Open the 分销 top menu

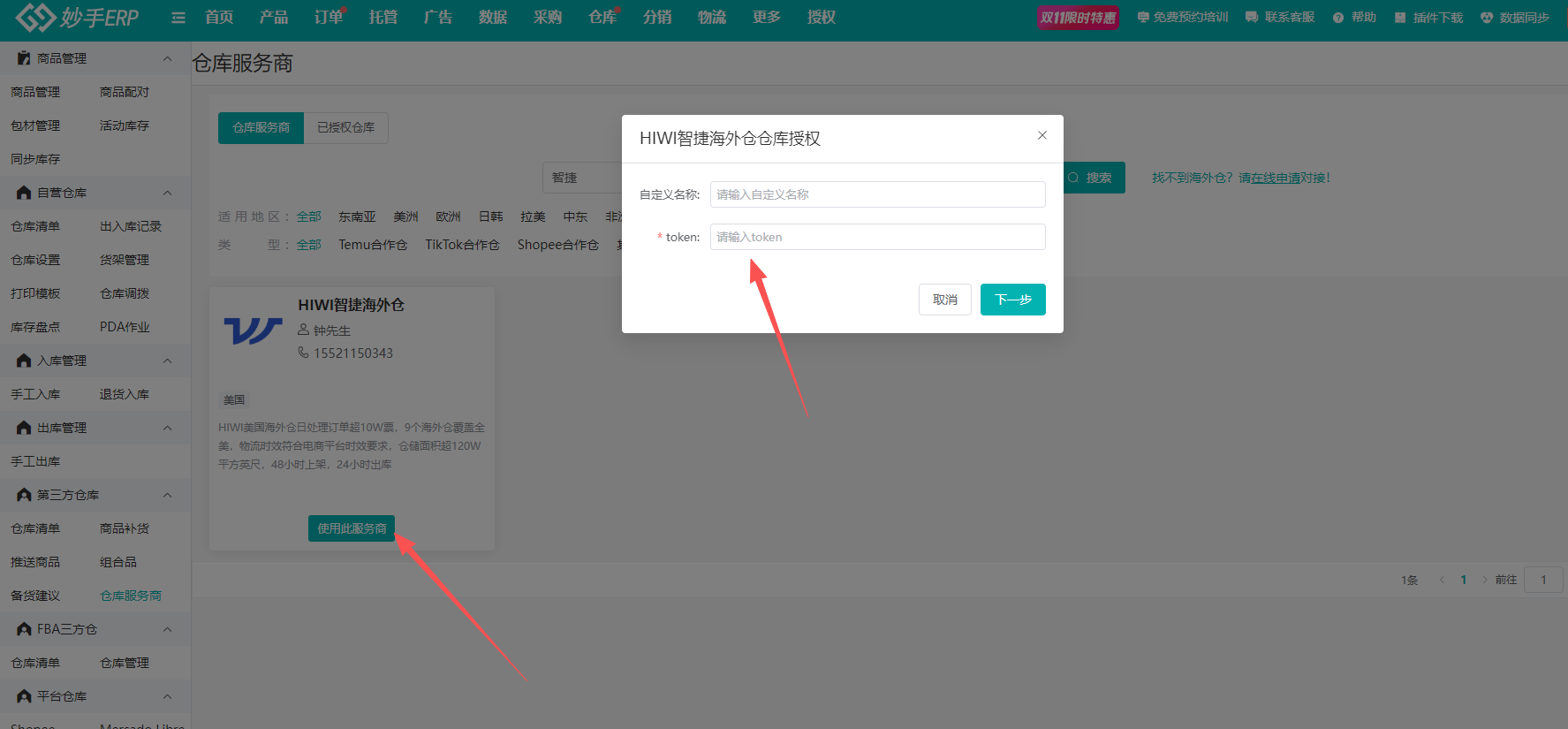[657, 18]
